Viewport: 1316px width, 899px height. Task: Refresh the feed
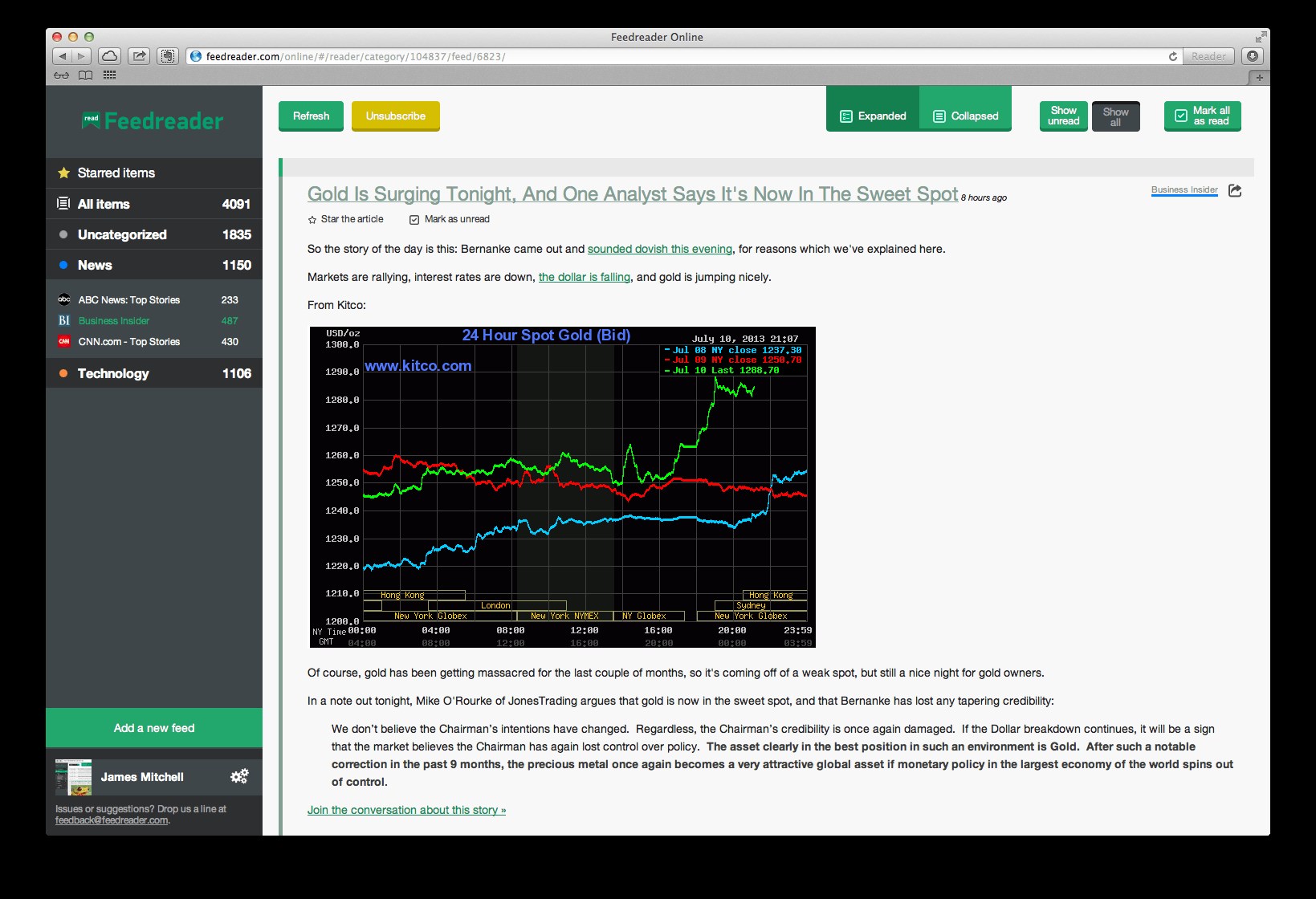(x=311, y=116)
